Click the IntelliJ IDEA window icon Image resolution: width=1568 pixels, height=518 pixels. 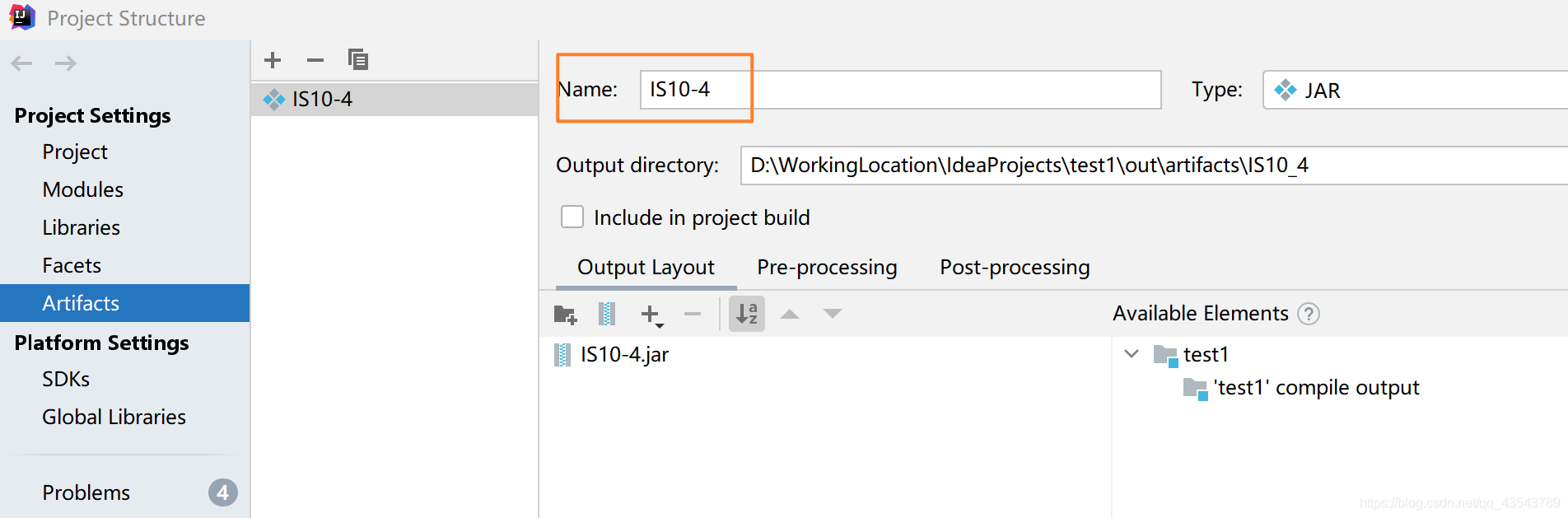point(21,16)
